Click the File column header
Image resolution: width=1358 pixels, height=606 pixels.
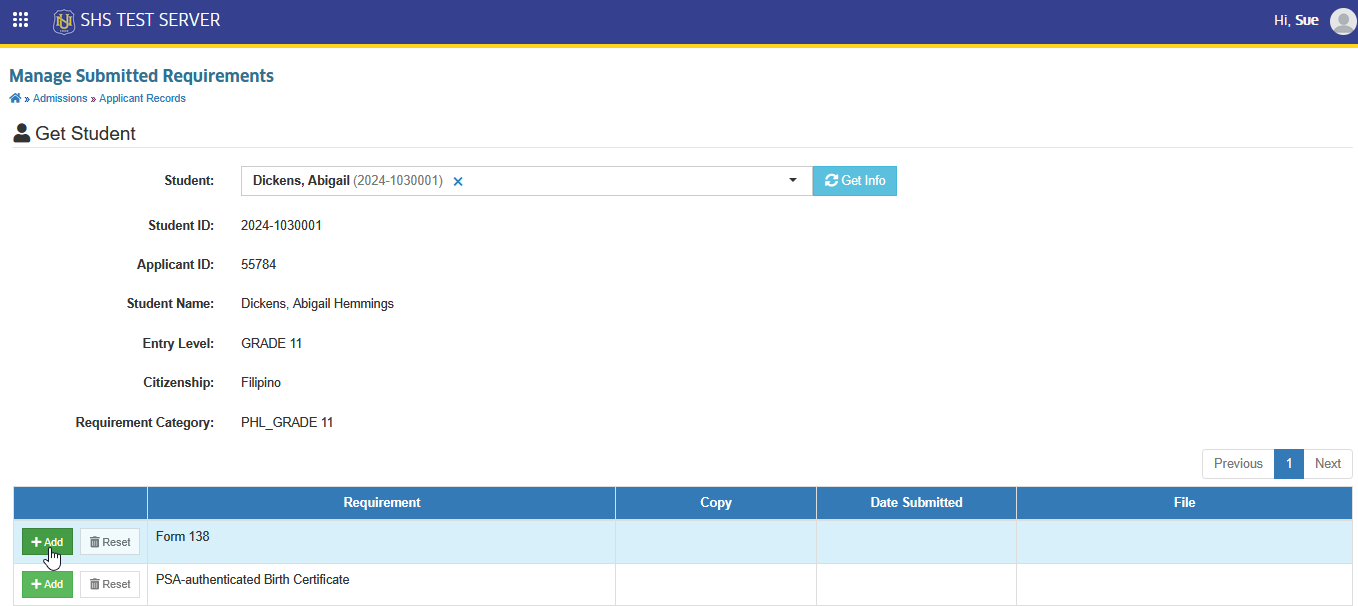click(x=1184, y=503)
